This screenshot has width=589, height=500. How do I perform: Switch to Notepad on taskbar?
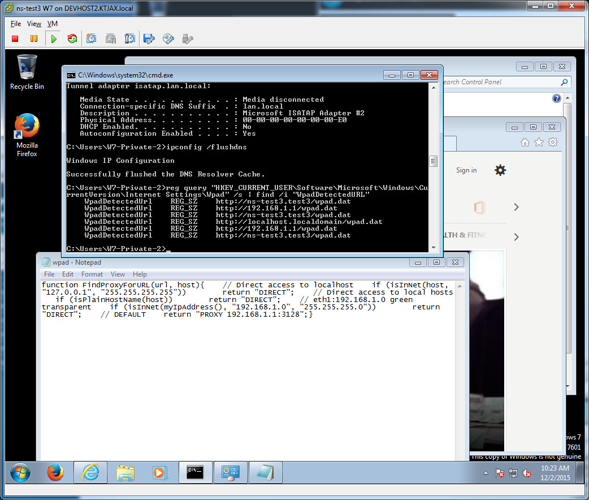pos(266,473)
